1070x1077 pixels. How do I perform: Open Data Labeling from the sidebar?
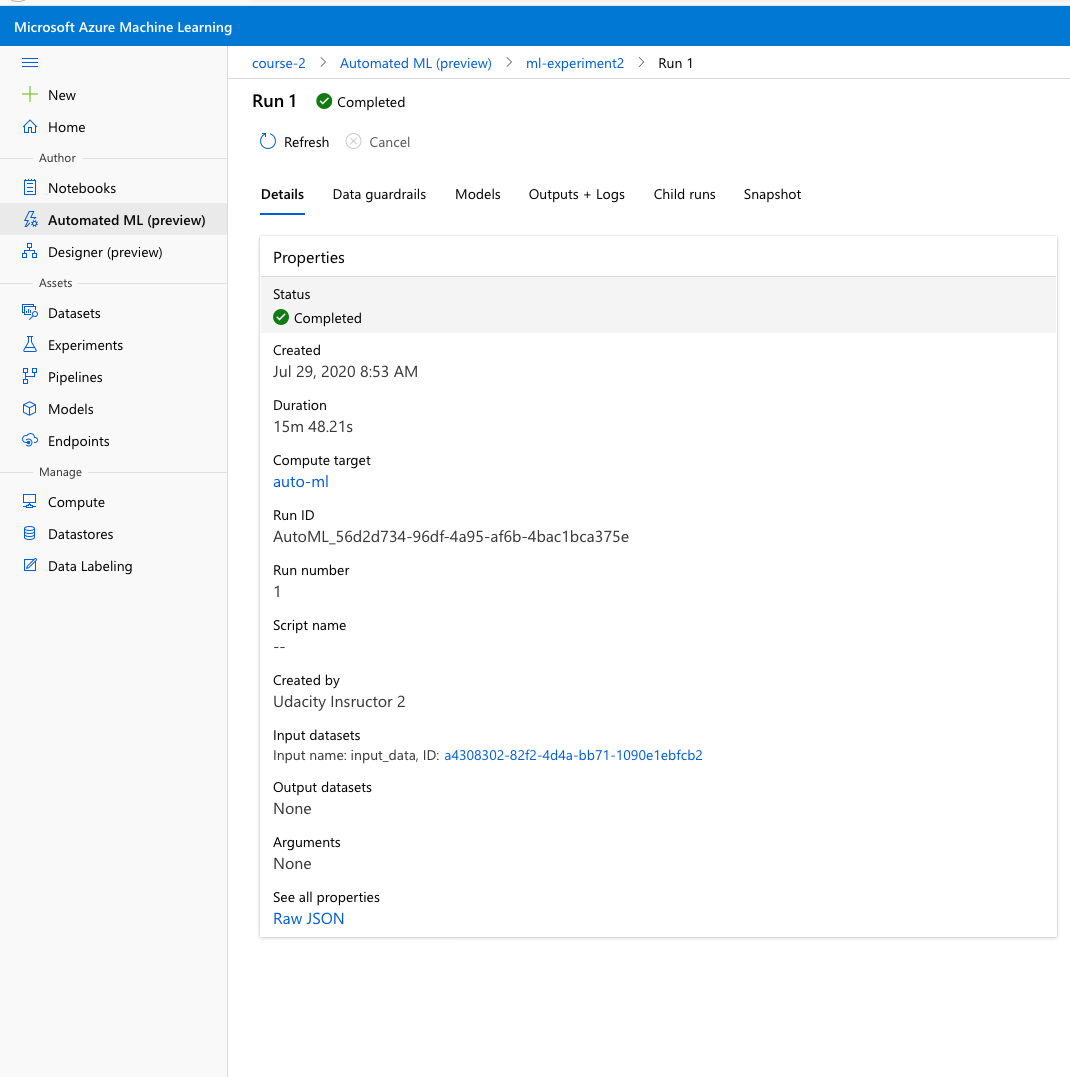pyautogui.click(x=89, y=566)
